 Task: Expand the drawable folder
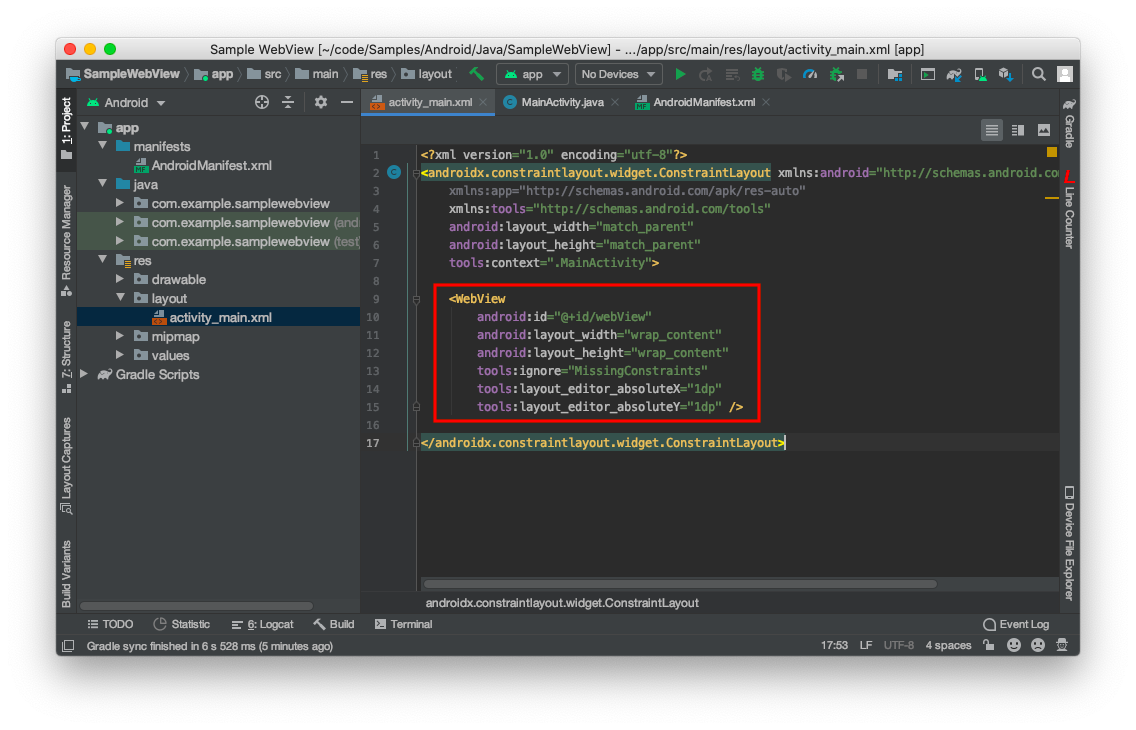120,279
